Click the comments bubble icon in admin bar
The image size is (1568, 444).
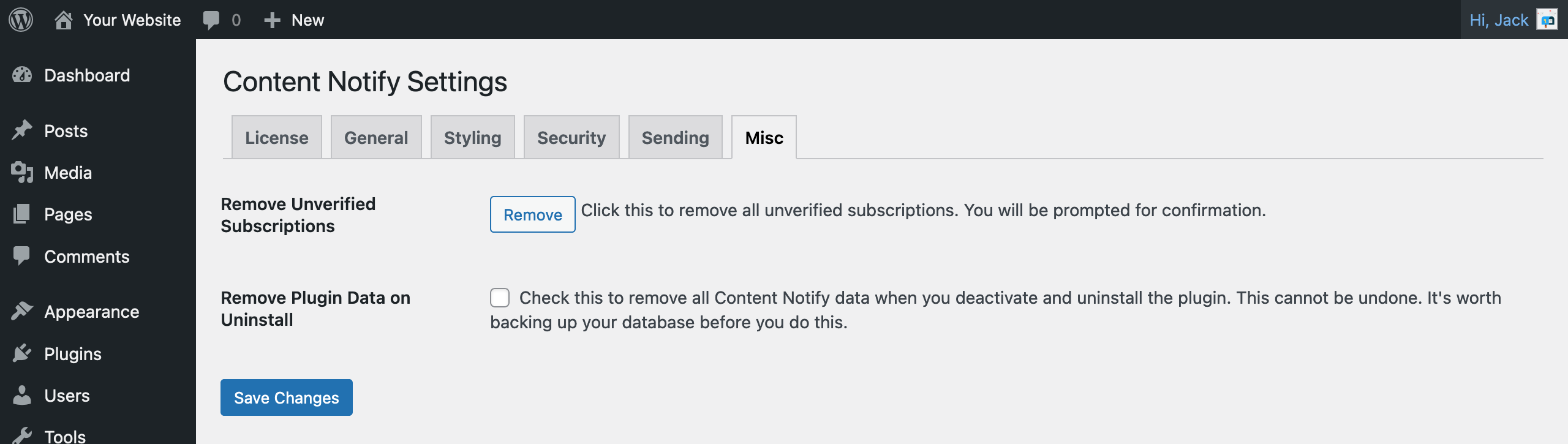pyautogui.click(x=211, y=20)
